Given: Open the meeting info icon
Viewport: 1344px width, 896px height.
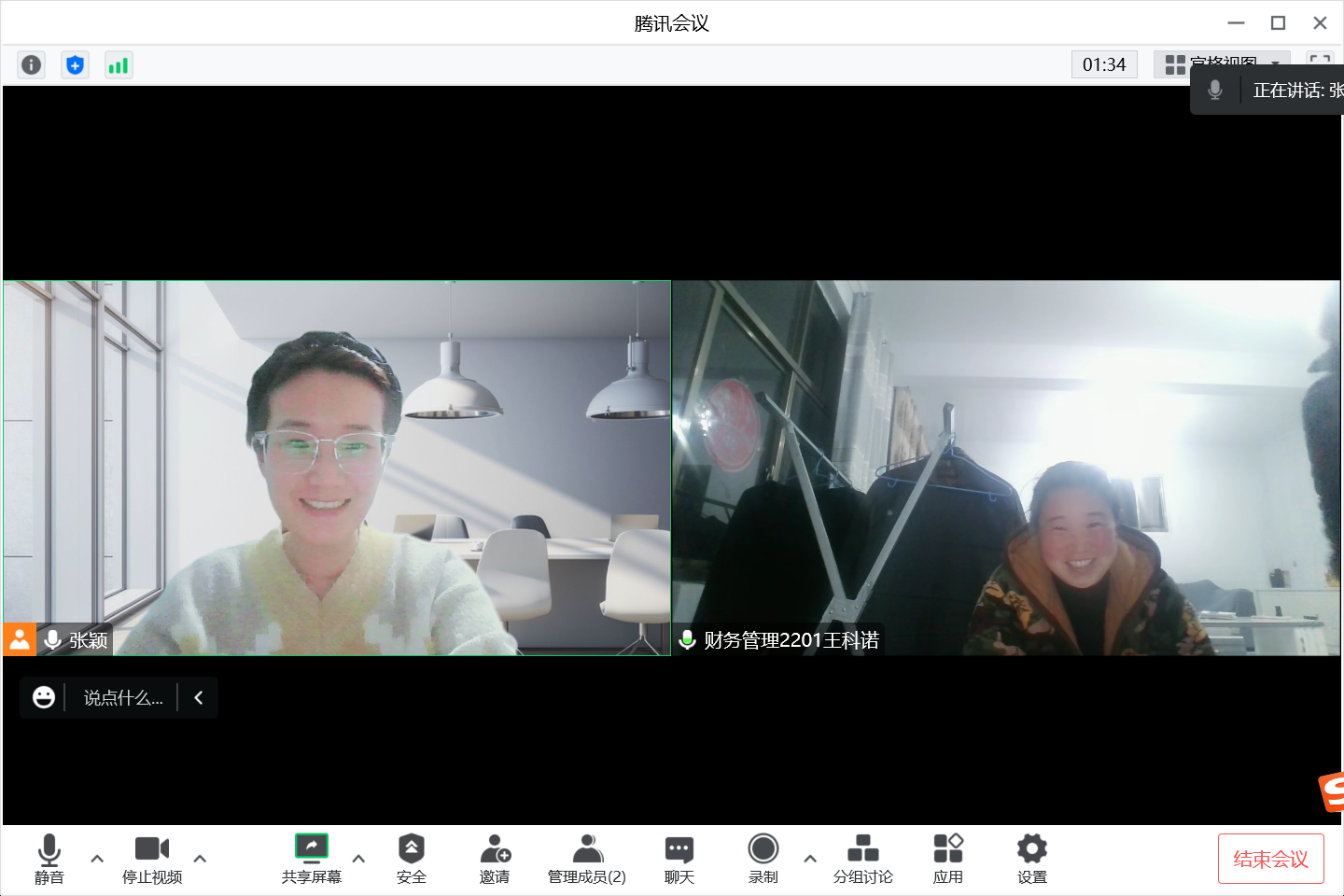Looking at the screenshot, I should coord(31,64).
